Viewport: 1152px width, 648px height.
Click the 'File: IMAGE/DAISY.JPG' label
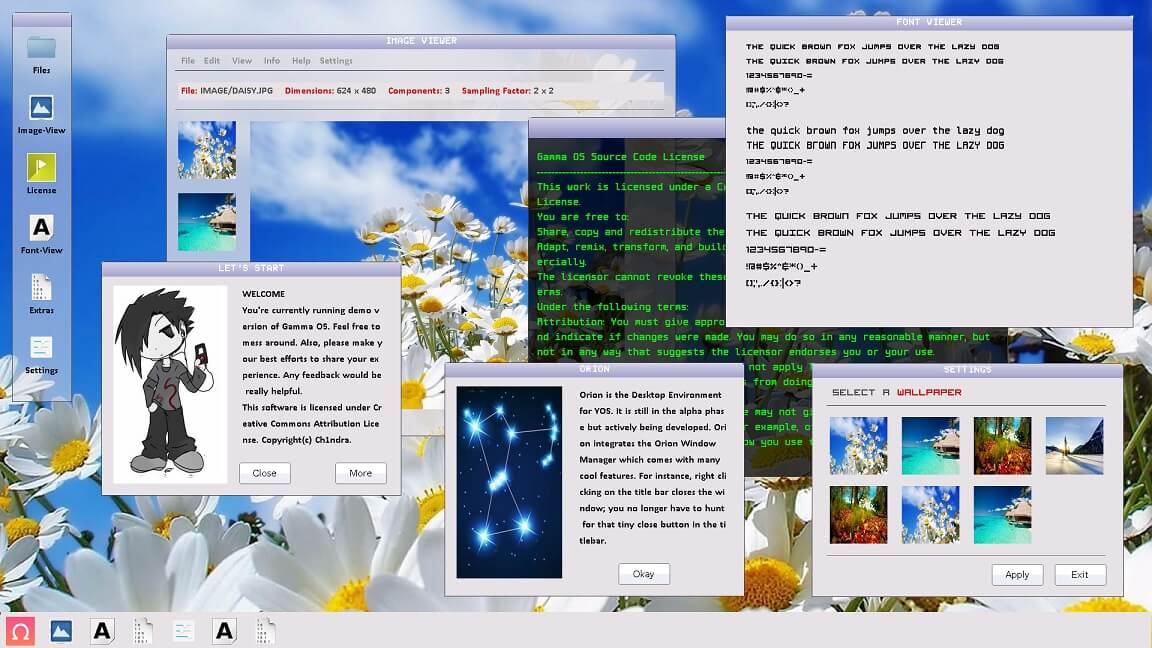tap(227, 91)
